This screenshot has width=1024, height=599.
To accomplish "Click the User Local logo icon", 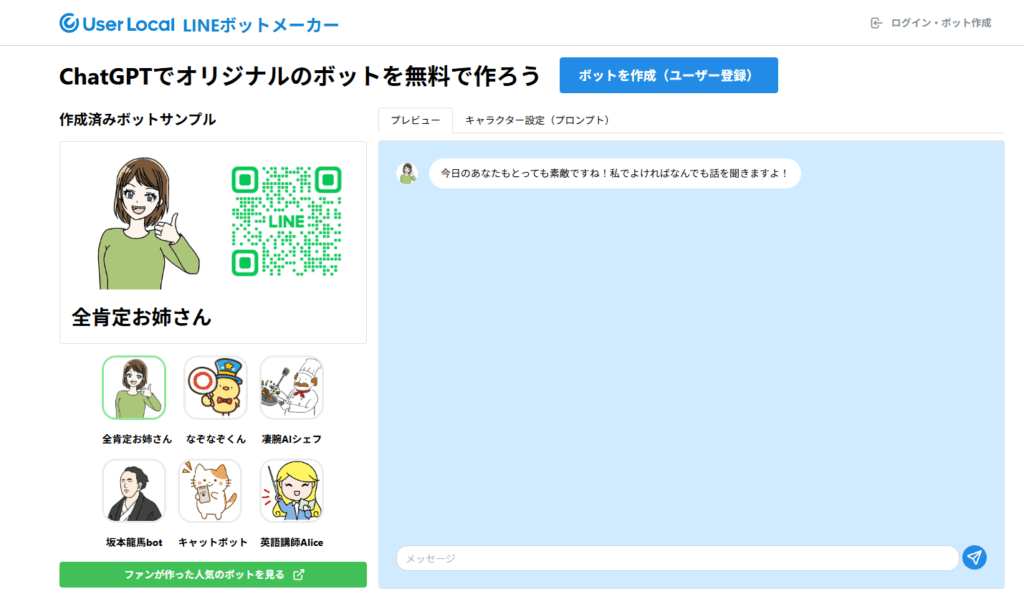I will (x=69, y=24).
